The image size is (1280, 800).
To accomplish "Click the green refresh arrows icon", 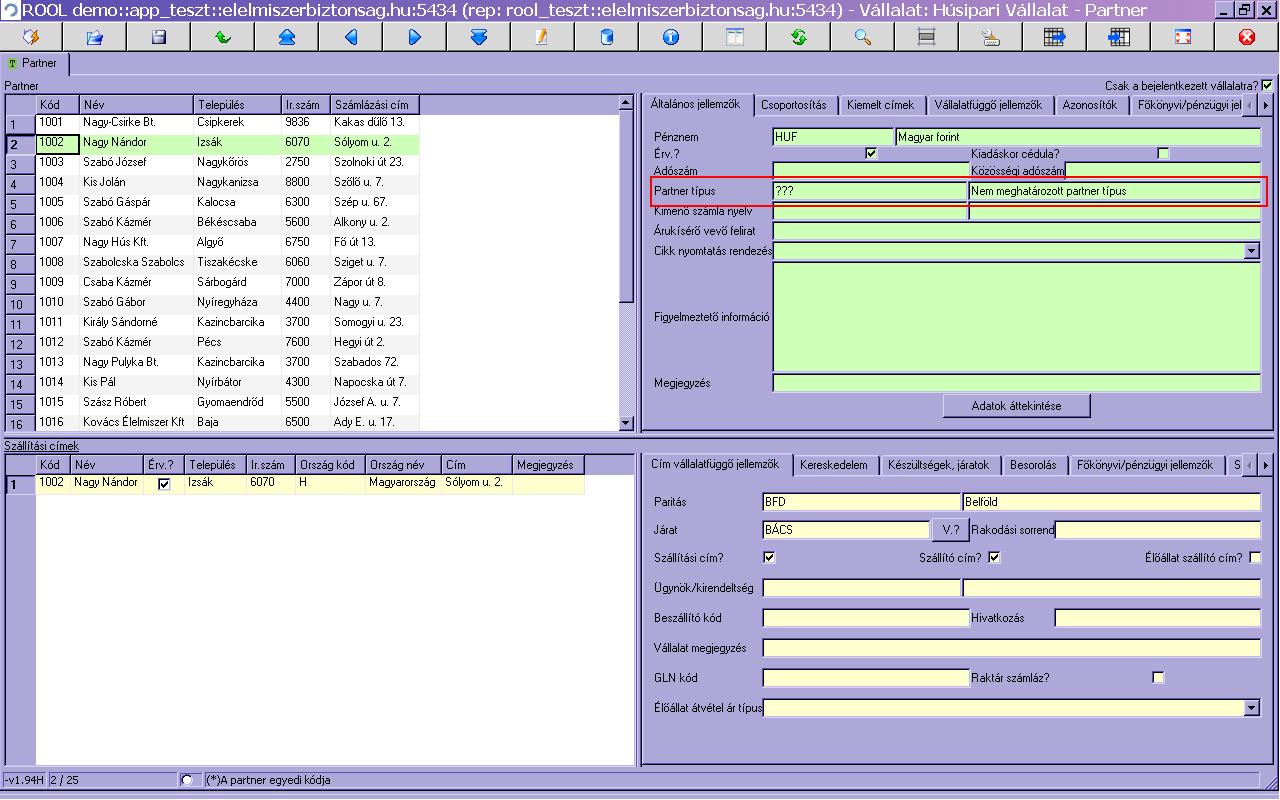I will click(x=798, y=37).
